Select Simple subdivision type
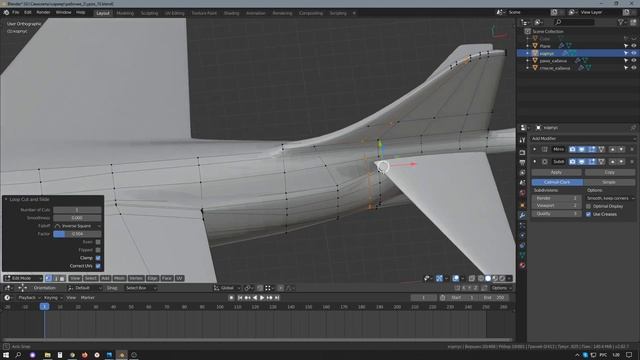This screenshot has width=640, height=360. [x=609, y=182]
